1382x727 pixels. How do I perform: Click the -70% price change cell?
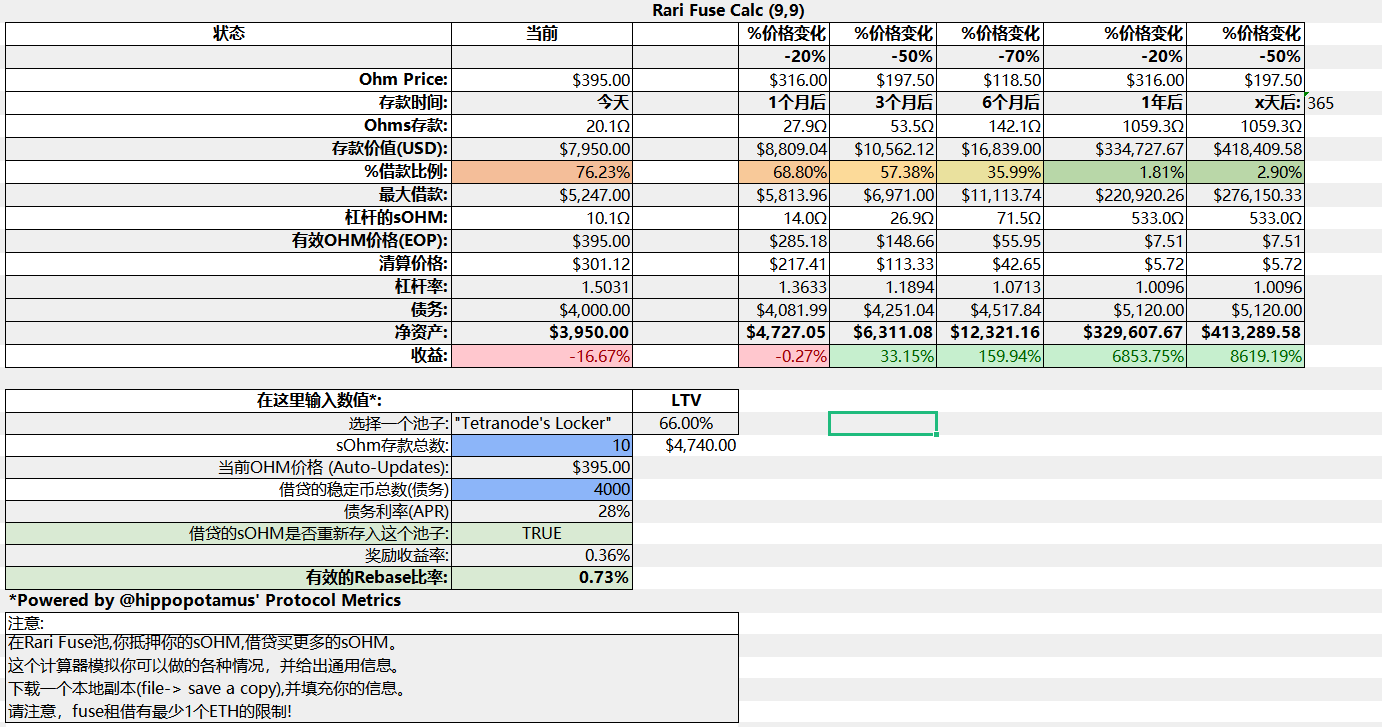[x=990, y=56]
